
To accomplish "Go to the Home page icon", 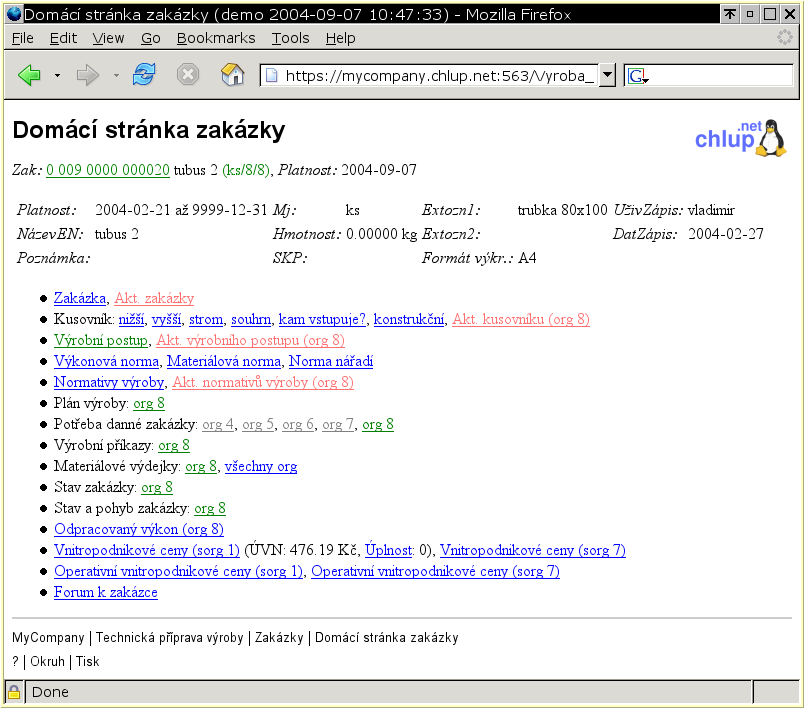I will pyautogui.click(x=232, y=75).
